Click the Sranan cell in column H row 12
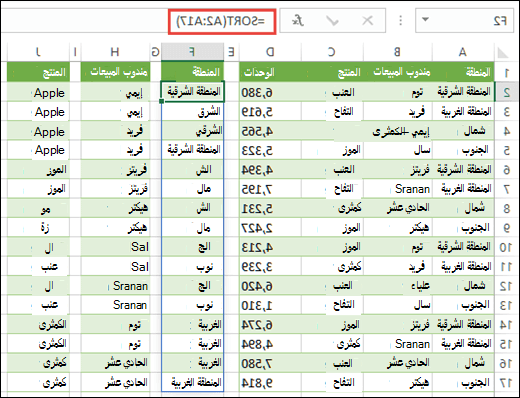Image resolution: width=520 pixels, height=398 pixels. pyautogui.click(x=115, y=286)
